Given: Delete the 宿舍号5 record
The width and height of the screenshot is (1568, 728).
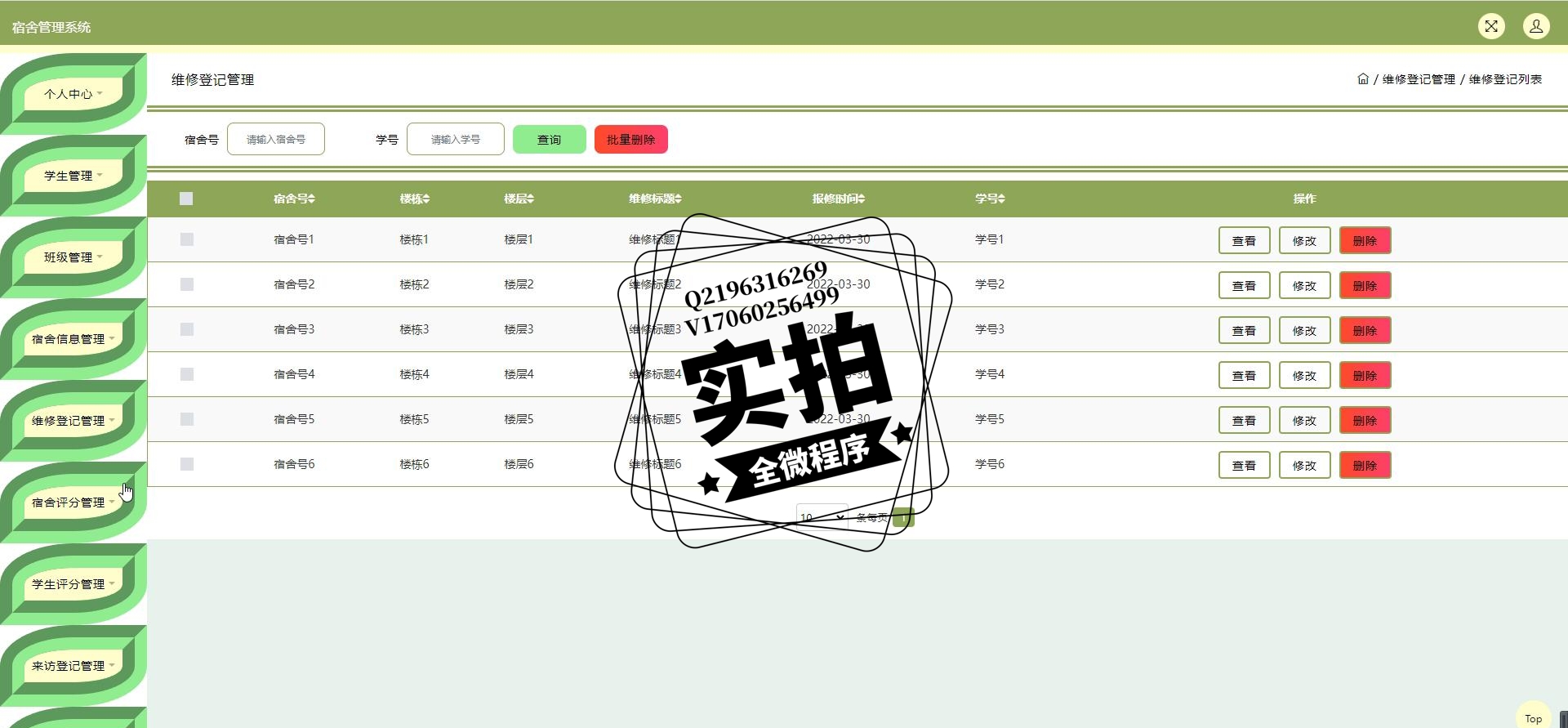Looking at the screenshot, I should [1365, 421].
